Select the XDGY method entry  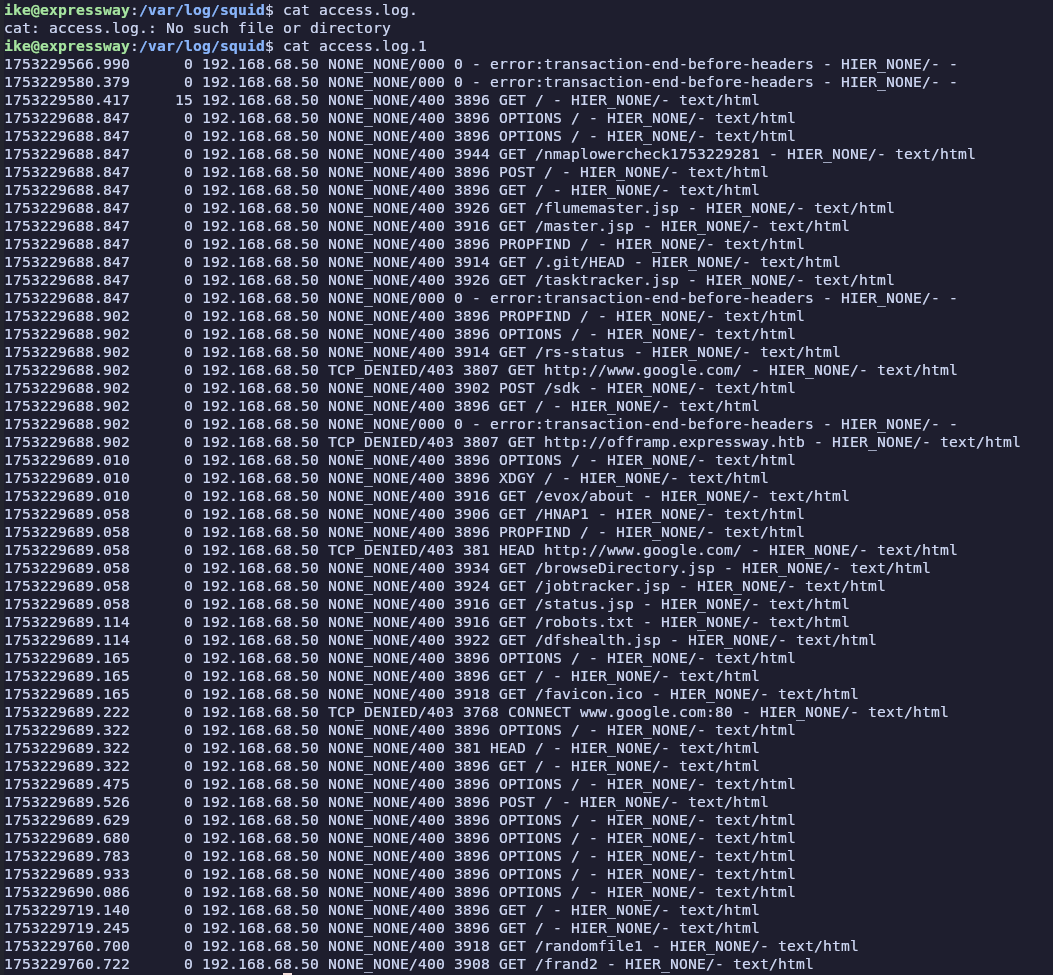point(516,478)
